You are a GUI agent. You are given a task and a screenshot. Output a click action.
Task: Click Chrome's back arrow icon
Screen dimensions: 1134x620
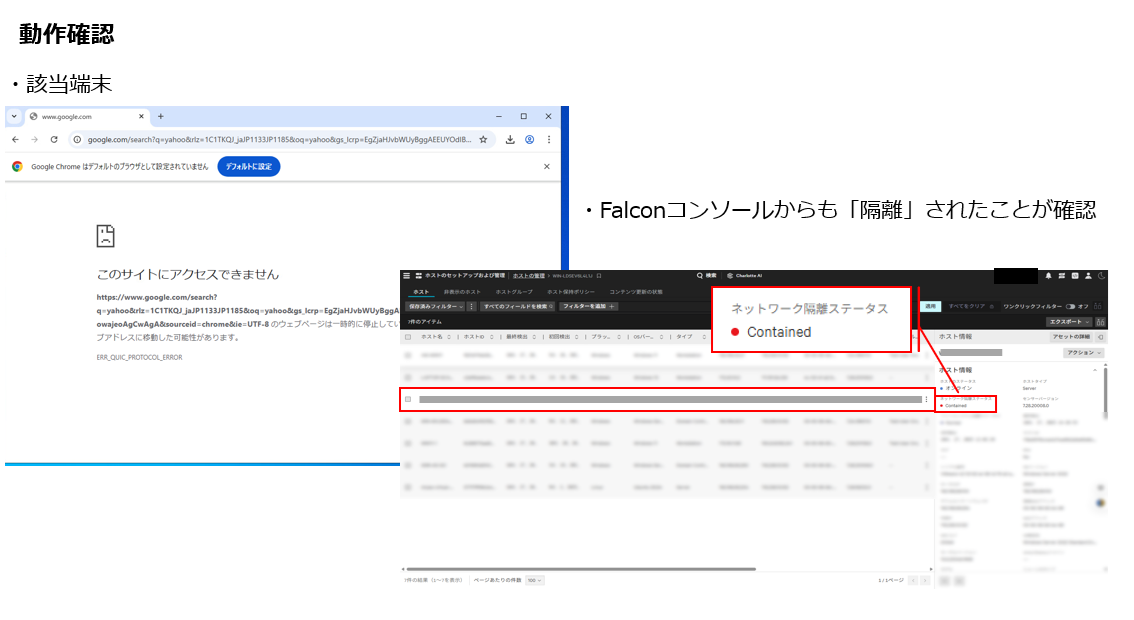pyautogui.click(x=14, y=139)
